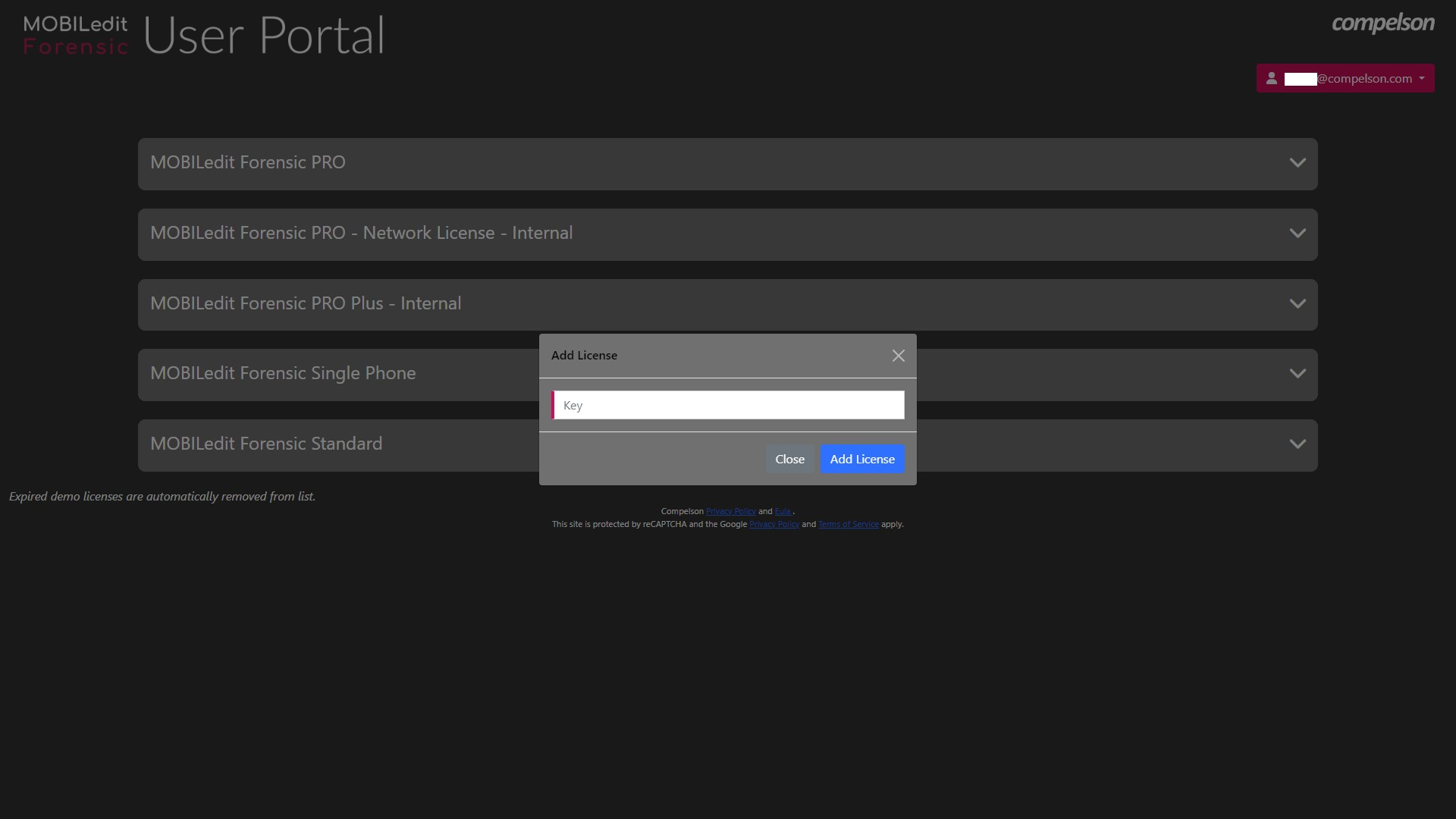The width and height of the screenshot is (1456, 819).
Task: Expand the Network License - Internal chevron
Action: pos(1298,234)
